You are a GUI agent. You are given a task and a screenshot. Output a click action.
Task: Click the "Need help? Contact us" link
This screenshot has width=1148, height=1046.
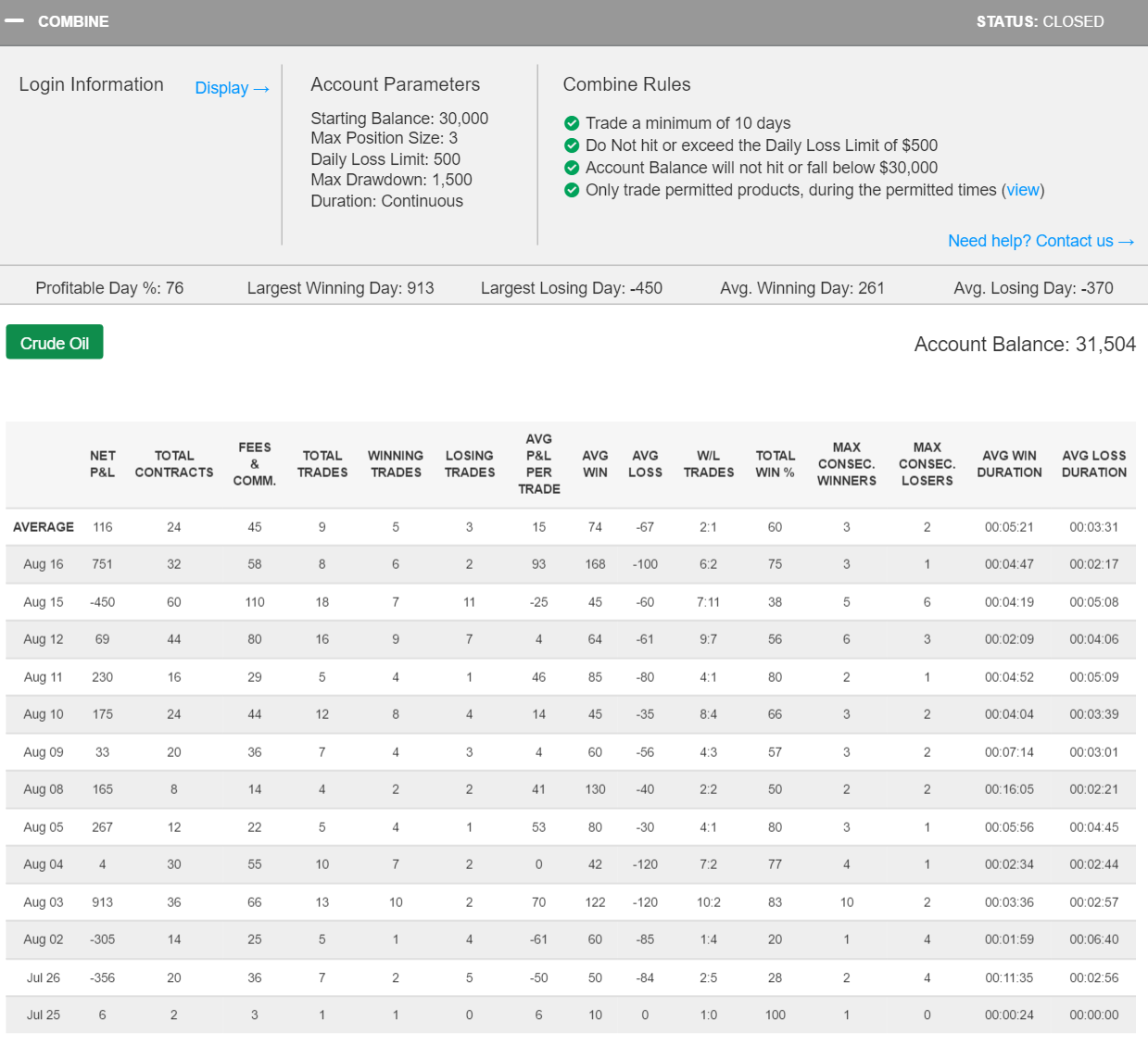coord(1041,240)
